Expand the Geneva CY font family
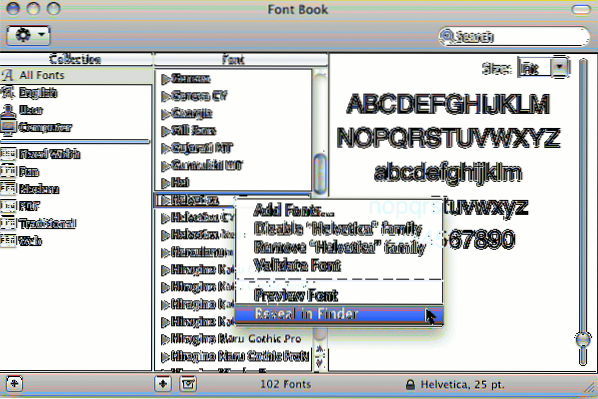Screen dimensions: 598x399 165,97
